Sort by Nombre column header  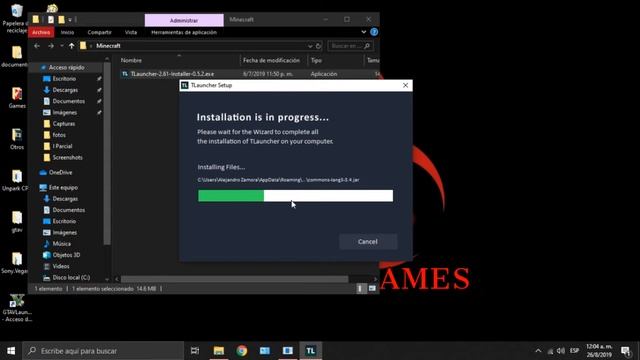coord(131,60)
